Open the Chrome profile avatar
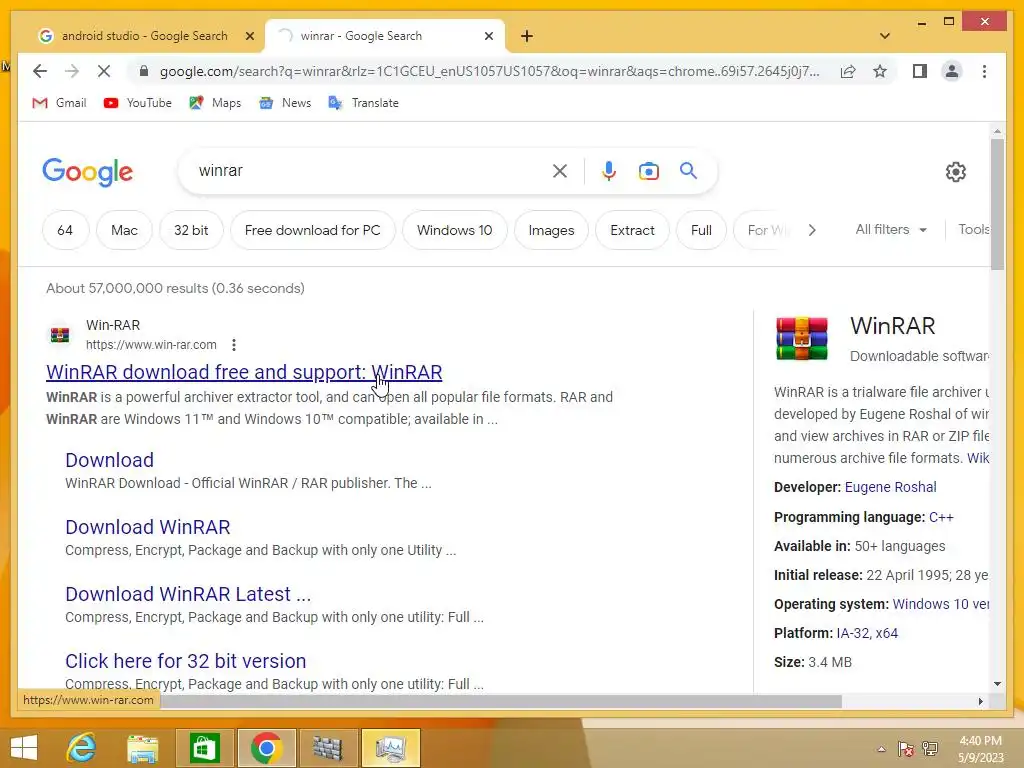 (x=952, y=71)
